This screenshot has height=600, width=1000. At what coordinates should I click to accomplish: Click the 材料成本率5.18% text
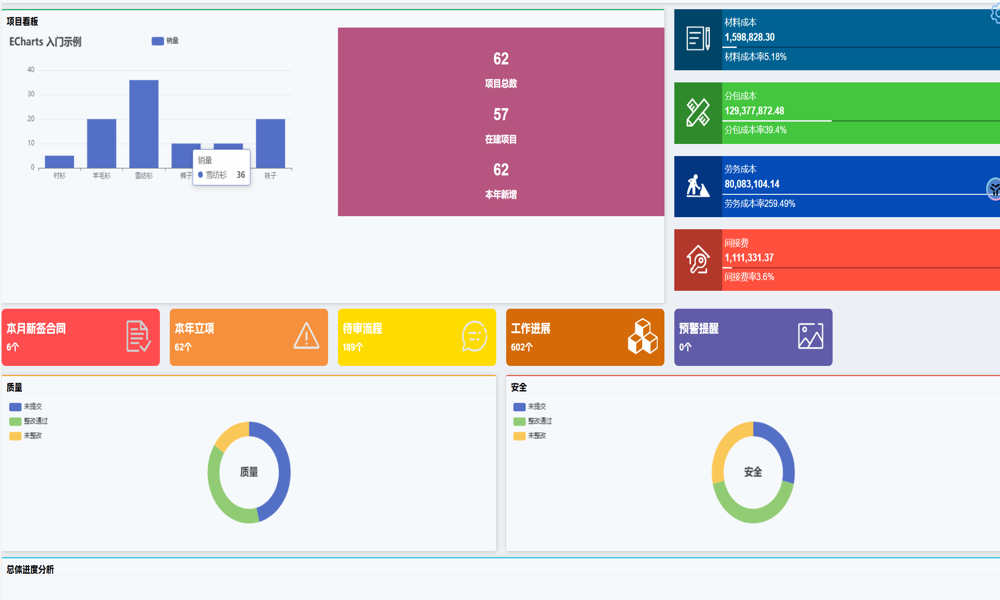[755, 57]
